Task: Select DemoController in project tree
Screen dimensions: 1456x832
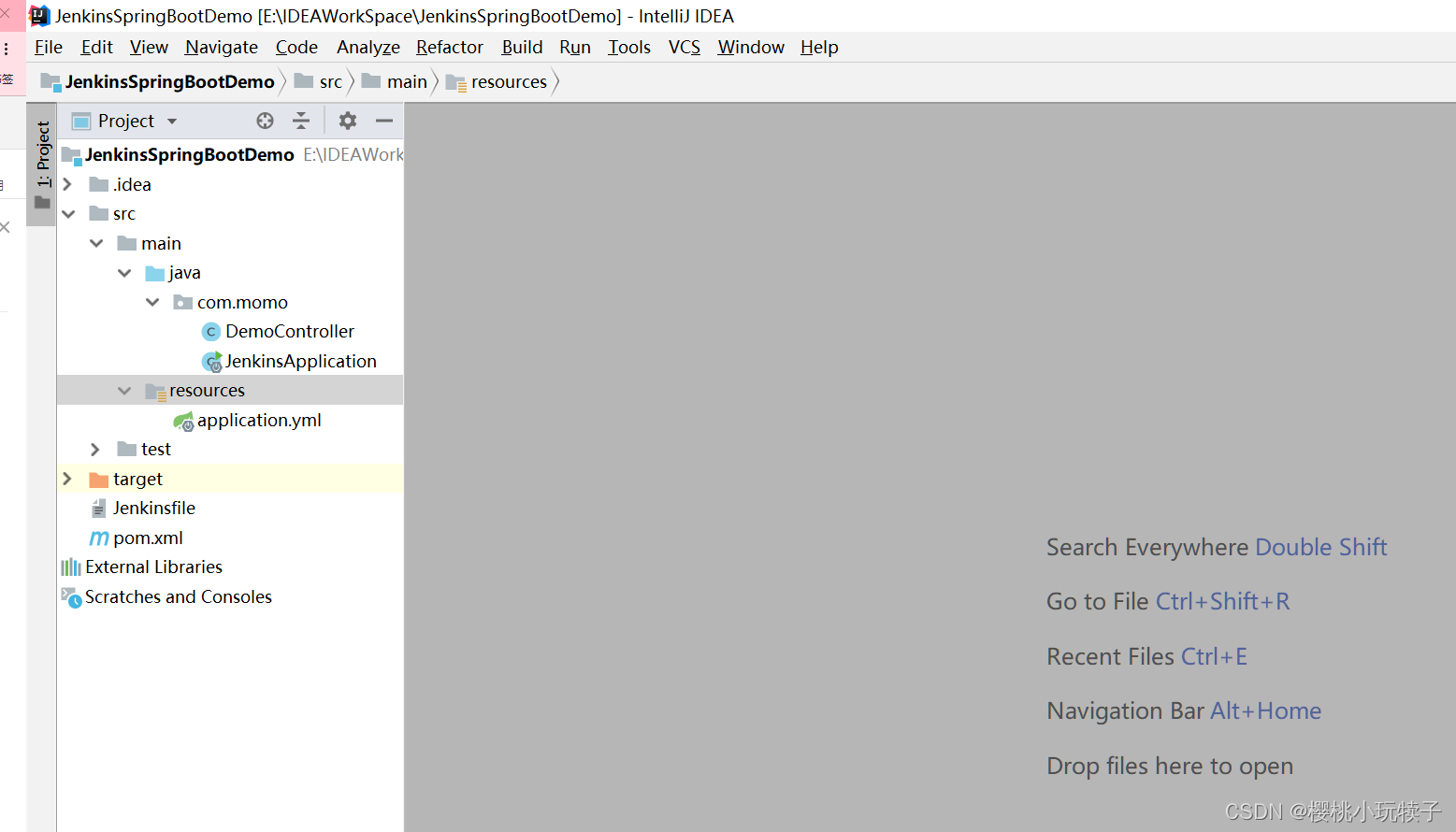Action: [290, 332]
